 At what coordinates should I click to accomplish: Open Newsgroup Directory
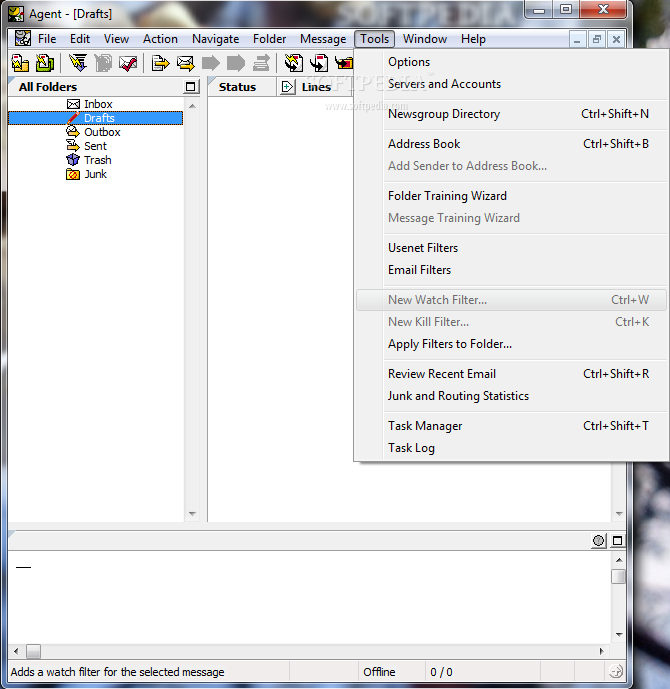pos(511,114)
